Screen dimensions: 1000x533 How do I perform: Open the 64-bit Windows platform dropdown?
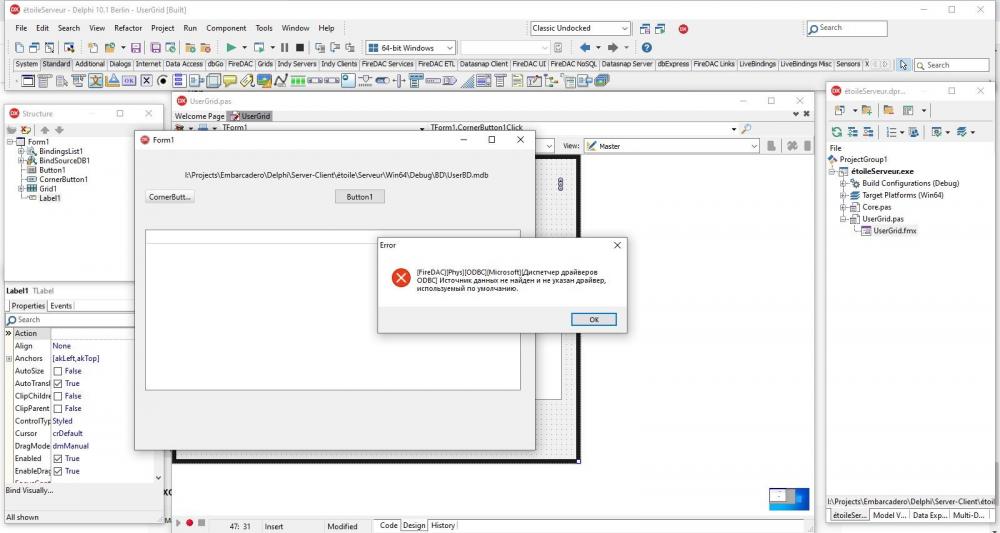[411, 48]
